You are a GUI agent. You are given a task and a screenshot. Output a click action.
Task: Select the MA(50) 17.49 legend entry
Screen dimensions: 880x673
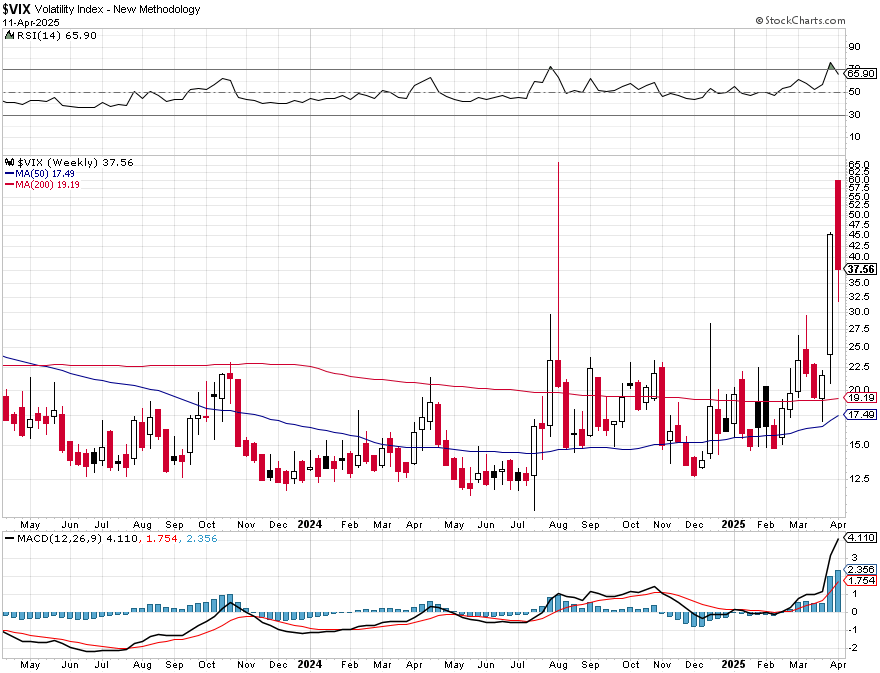click(x=40, y=174)
